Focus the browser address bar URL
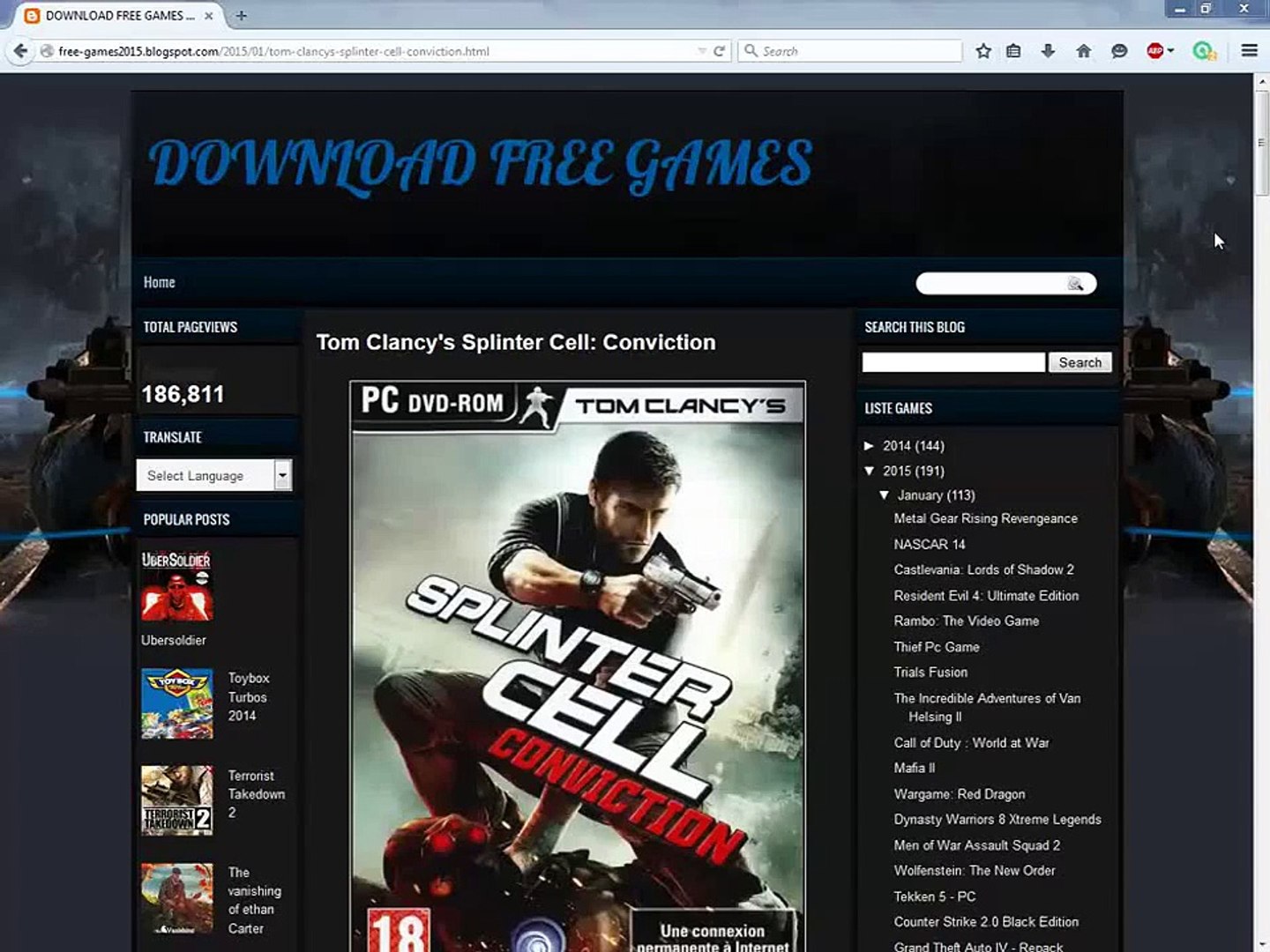This screenshot has width=1270, height=952. (375, 51)
